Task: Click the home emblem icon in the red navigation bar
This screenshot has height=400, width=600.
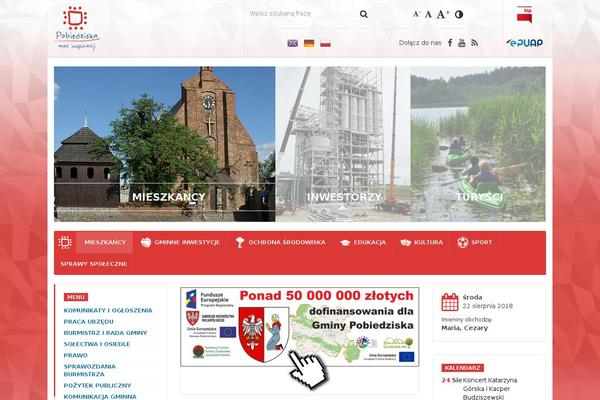Action: 65,242
